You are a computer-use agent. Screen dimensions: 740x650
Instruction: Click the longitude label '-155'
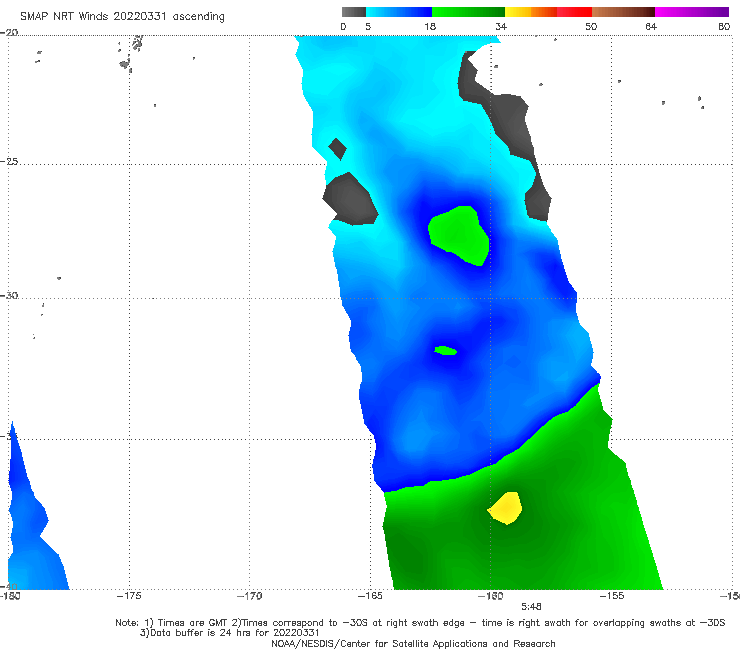pyautogui.click(x=612, y=596)
